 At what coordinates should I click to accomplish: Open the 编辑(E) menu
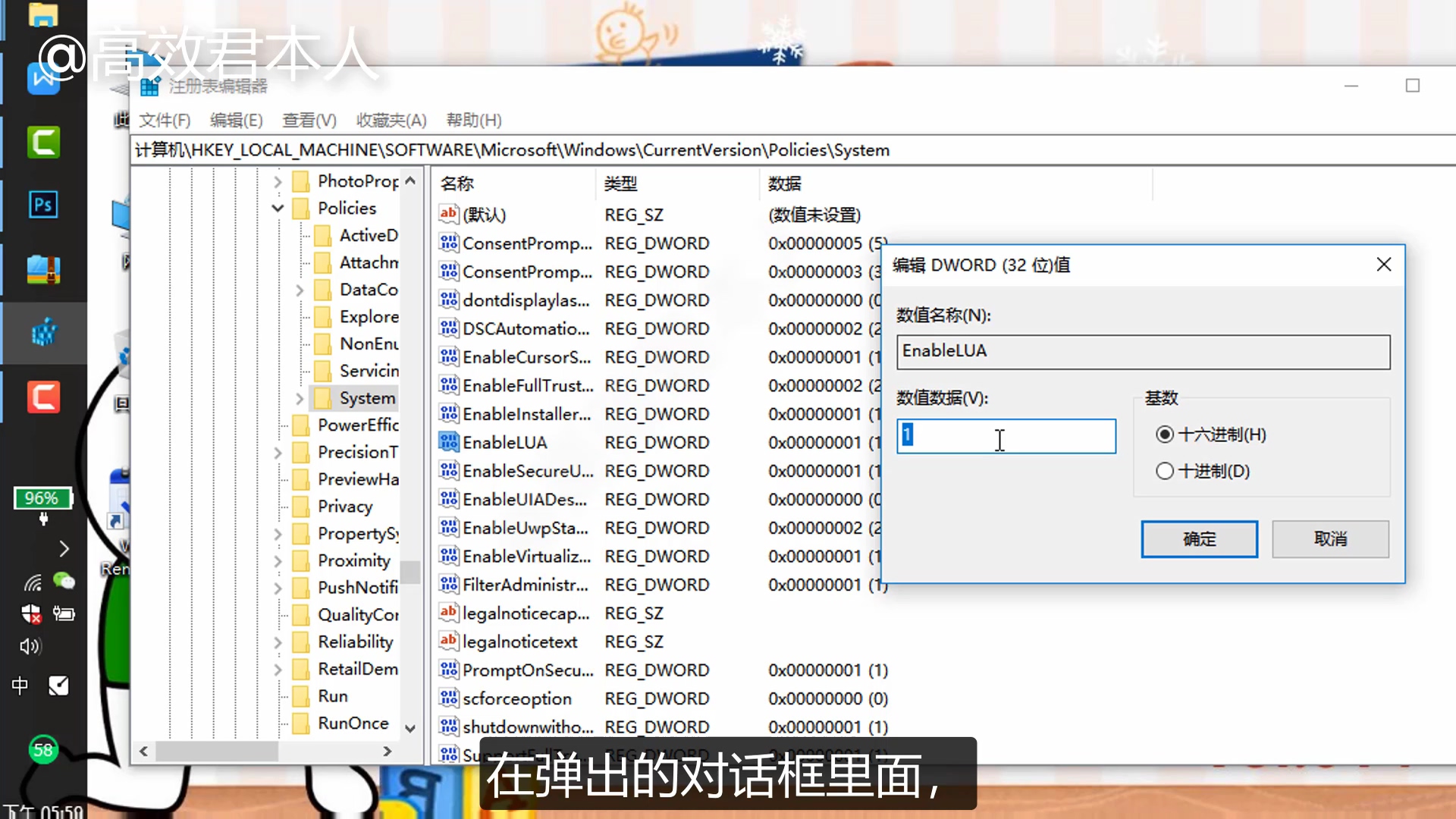click(x=236, y=120)
